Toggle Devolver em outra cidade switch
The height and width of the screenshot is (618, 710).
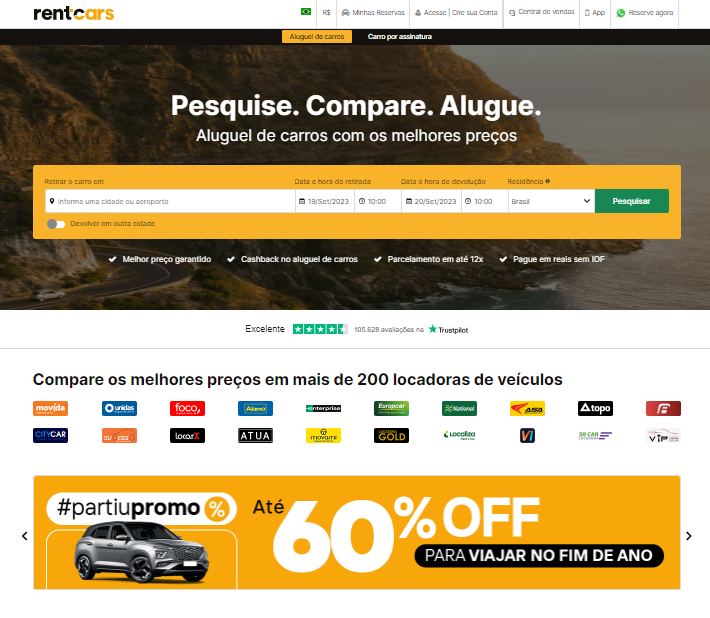[56, 224]
